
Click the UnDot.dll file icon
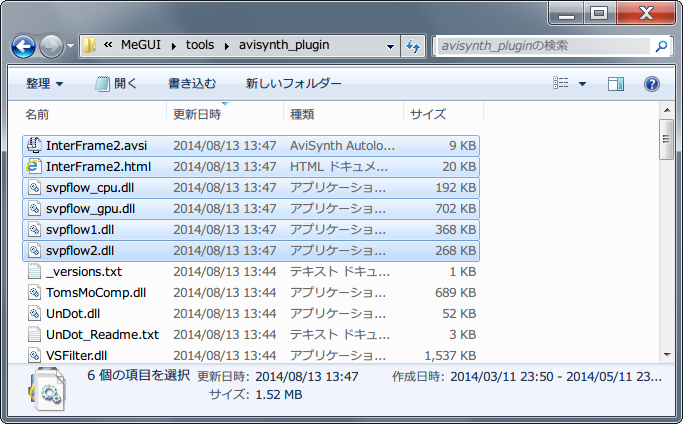click(x=34, y=313)
